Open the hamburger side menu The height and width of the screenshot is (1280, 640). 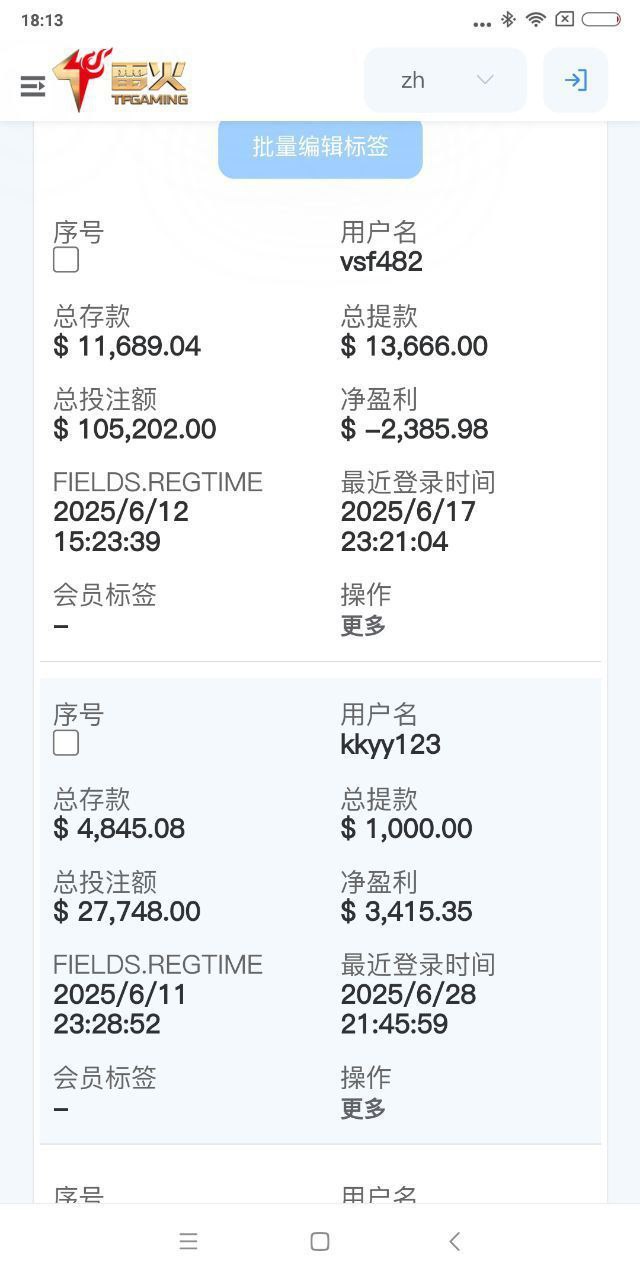tap(33, 86)
